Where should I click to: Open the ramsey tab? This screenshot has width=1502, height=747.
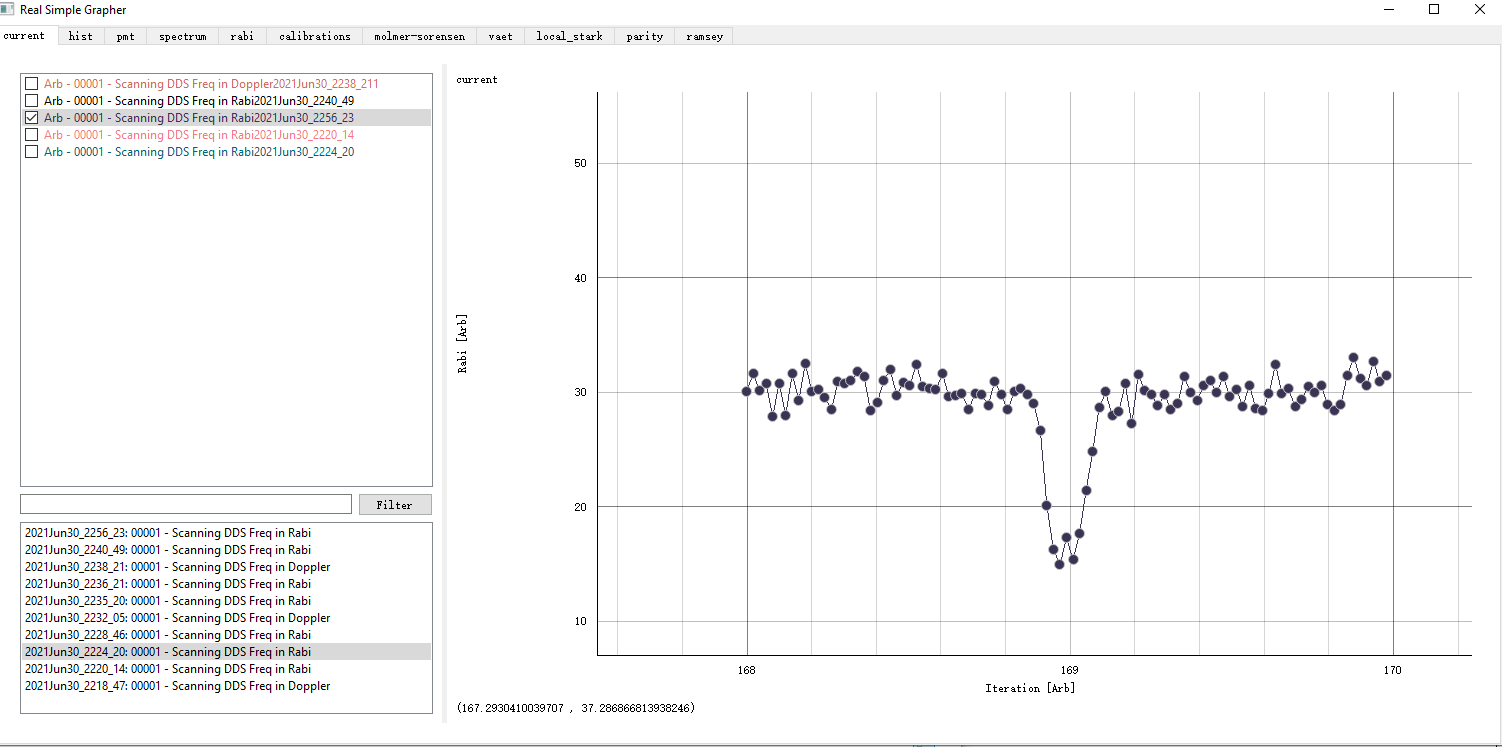704,36
